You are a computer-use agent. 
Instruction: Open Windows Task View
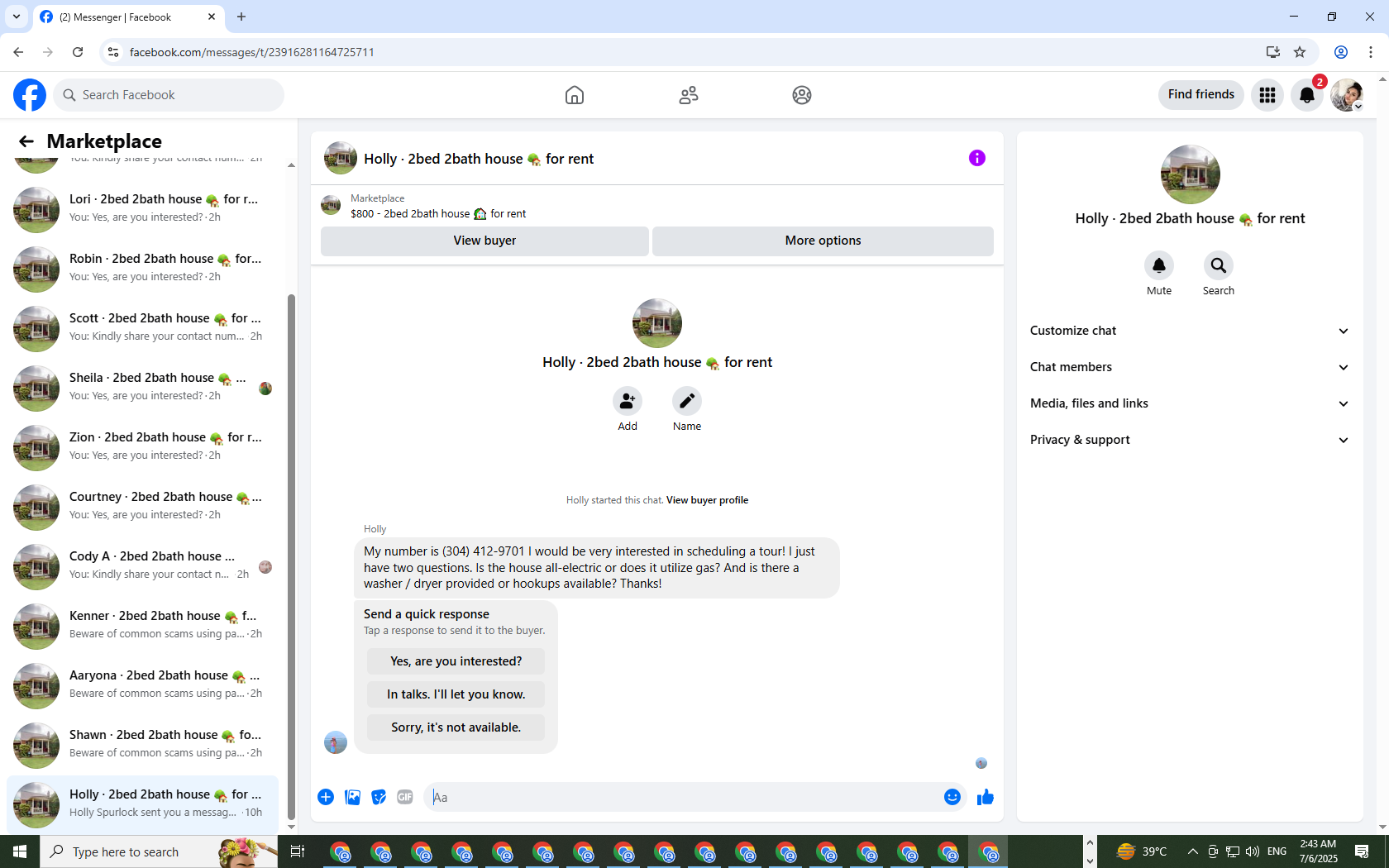pyautogui.click(x=298, y=851)
